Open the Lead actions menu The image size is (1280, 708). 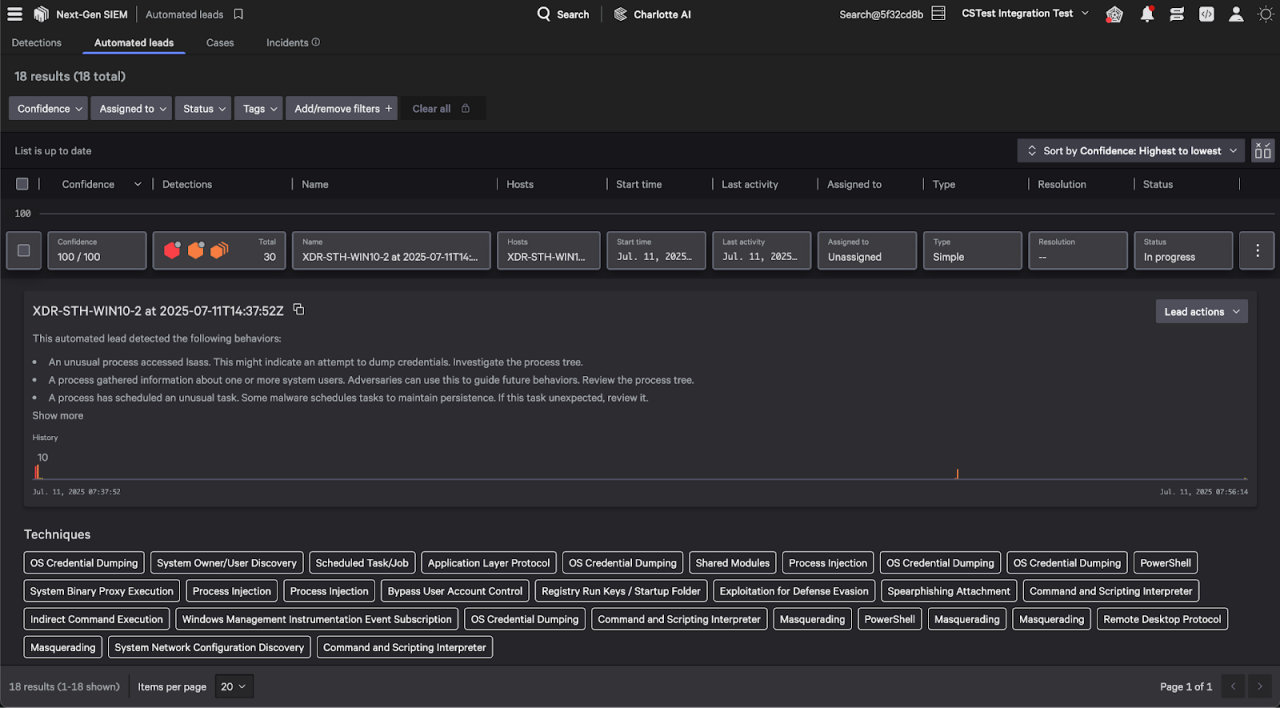point(1201,311)
